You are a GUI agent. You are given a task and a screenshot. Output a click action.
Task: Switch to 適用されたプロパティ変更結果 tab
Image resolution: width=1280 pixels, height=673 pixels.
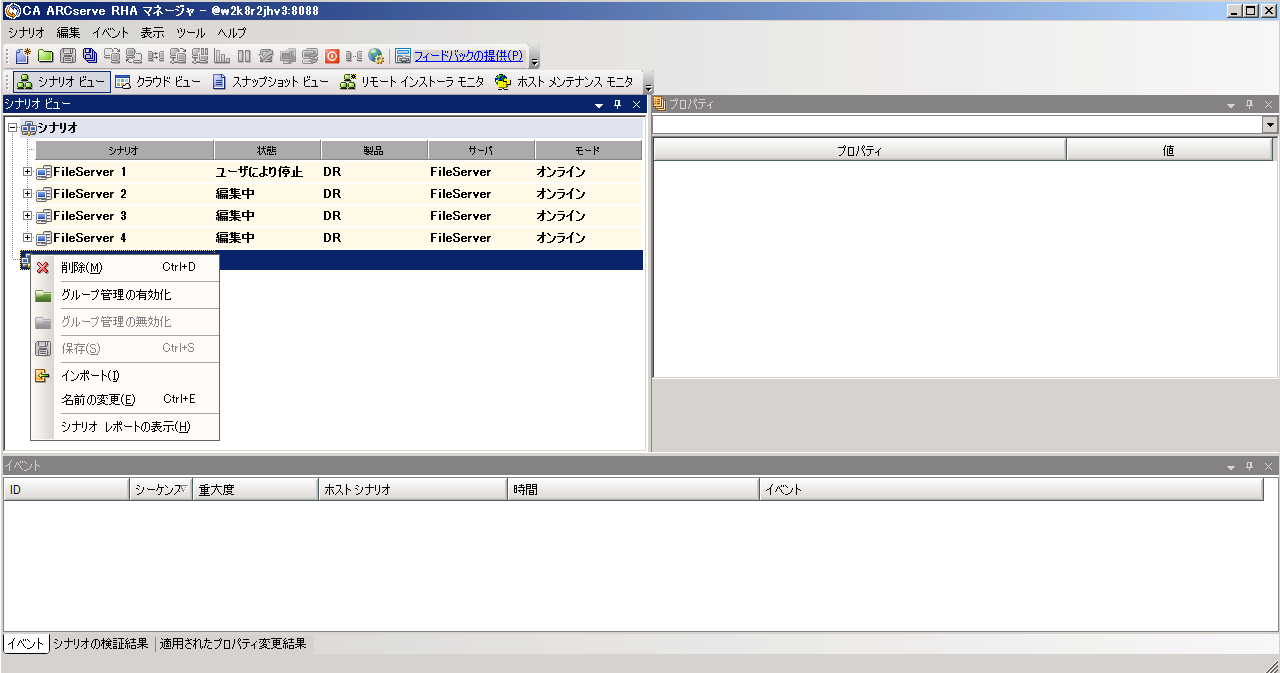coord(234,644)
